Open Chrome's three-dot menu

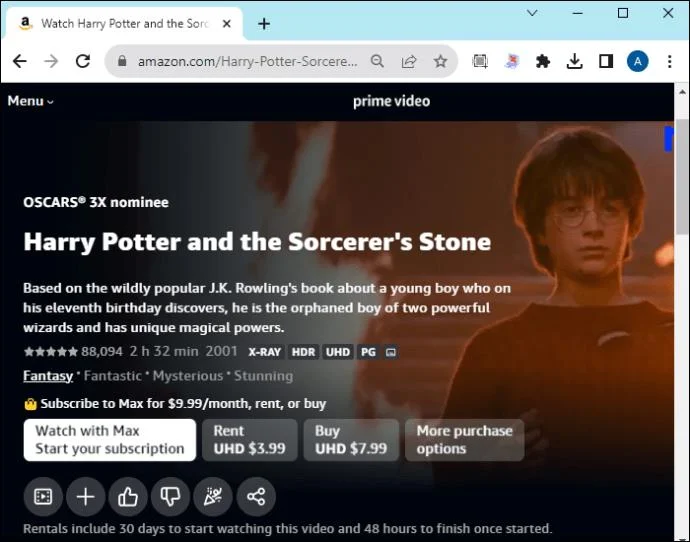[669, 61]
